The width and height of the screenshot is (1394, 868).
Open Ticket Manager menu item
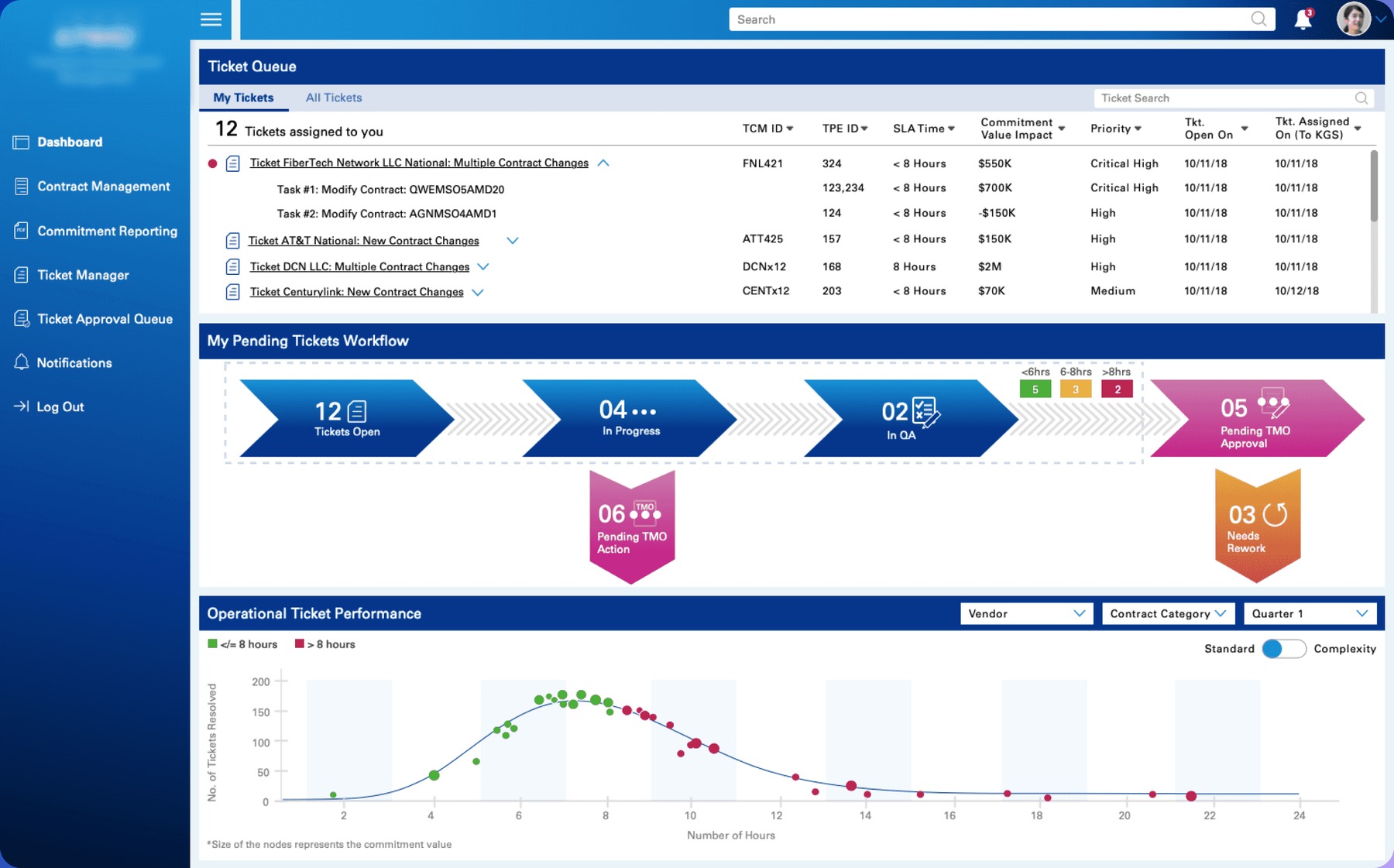[83, 275]
